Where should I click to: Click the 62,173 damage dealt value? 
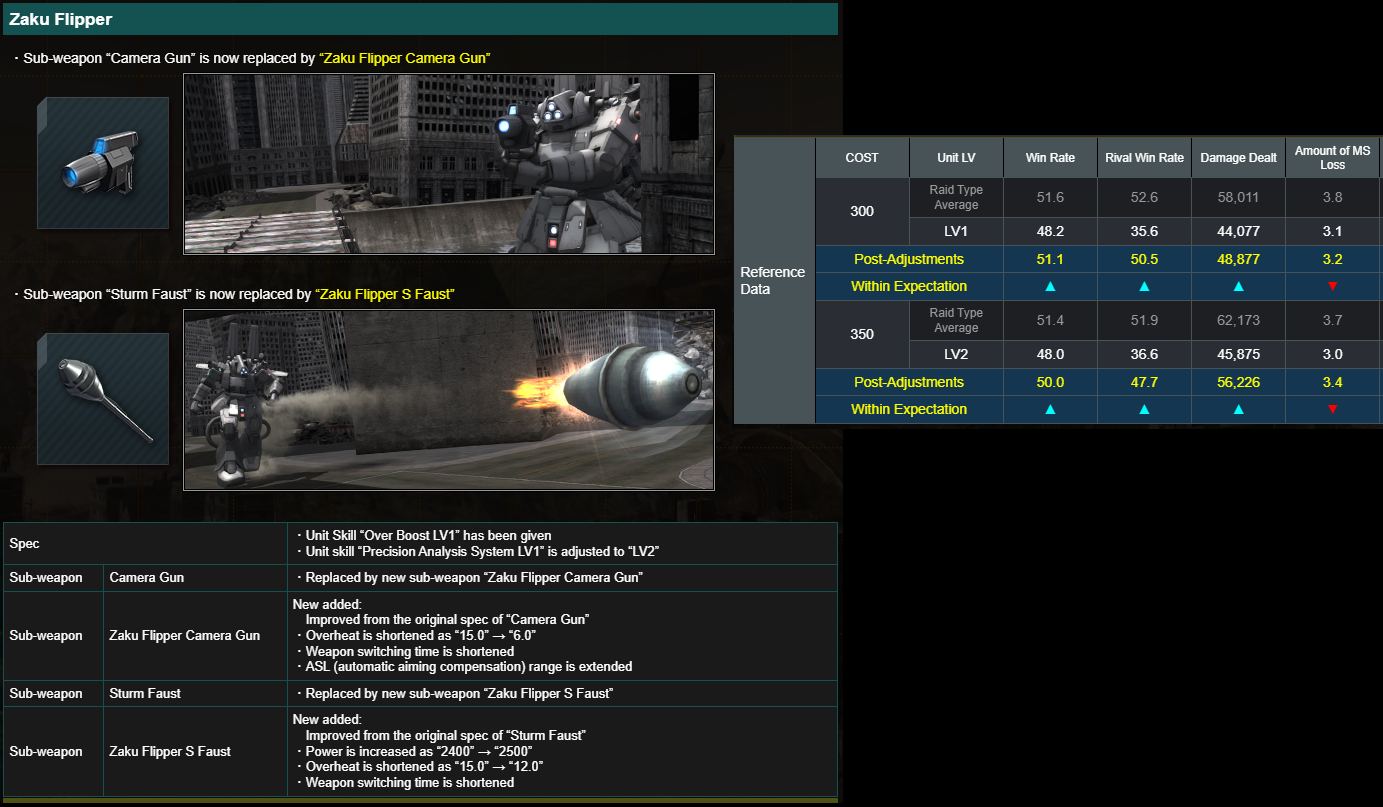(x=1238, y=321)
